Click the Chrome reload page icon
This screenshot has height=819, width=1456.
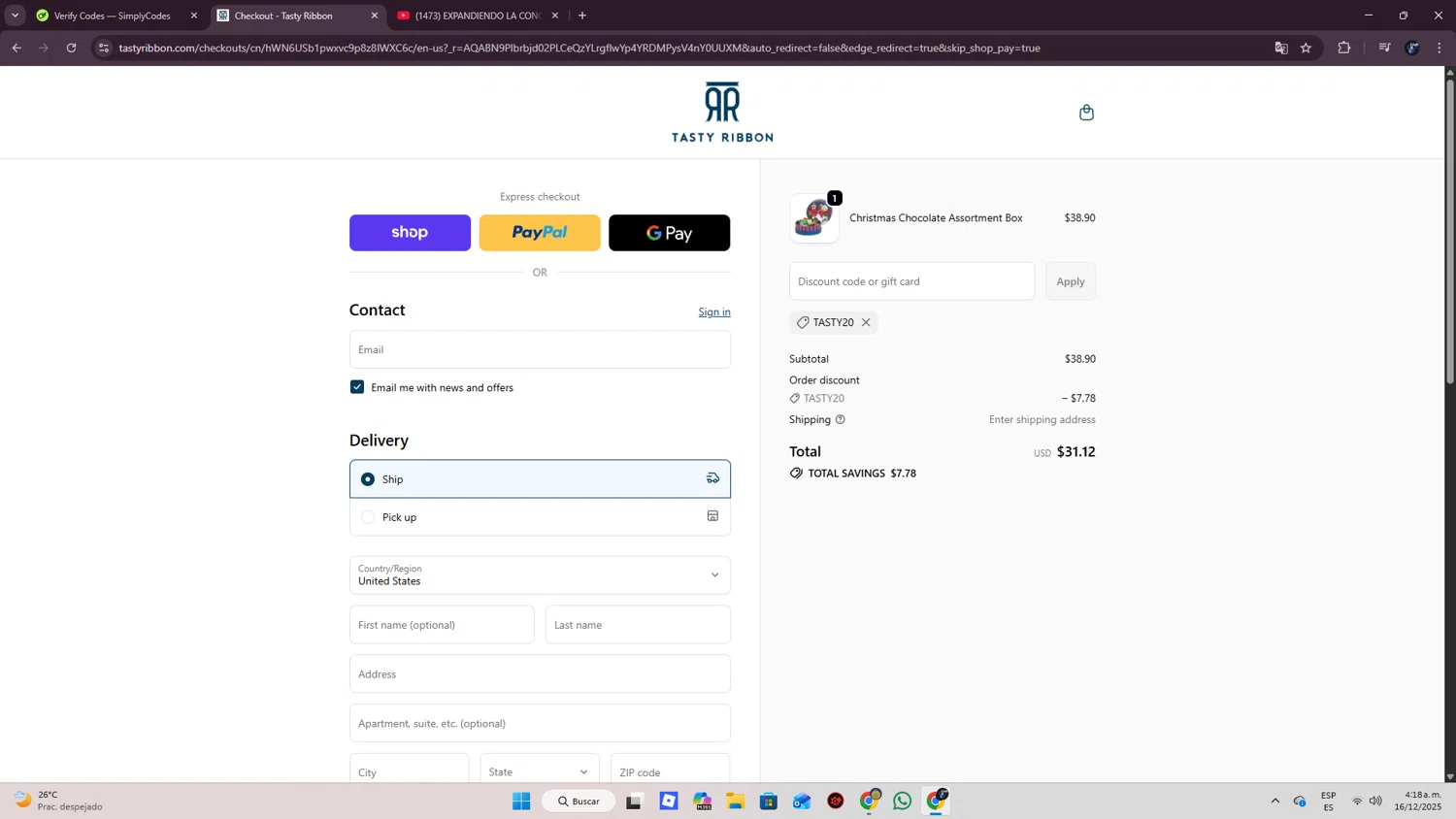point(71,48)
